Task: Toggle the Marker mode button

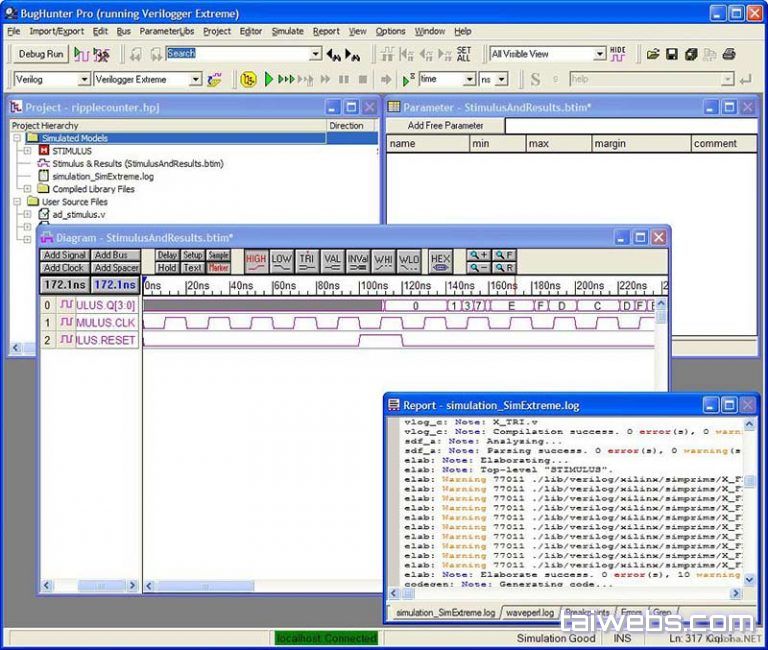Action: tap(218, 268)
